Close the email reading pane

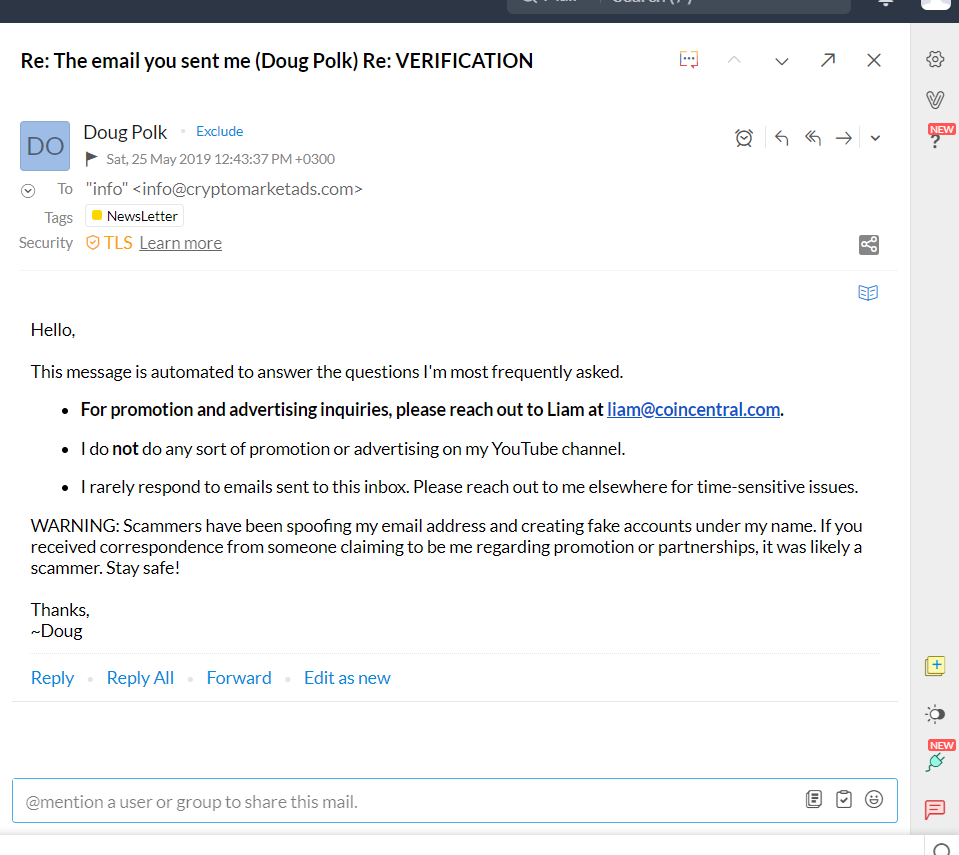click(x=874, y=60)
